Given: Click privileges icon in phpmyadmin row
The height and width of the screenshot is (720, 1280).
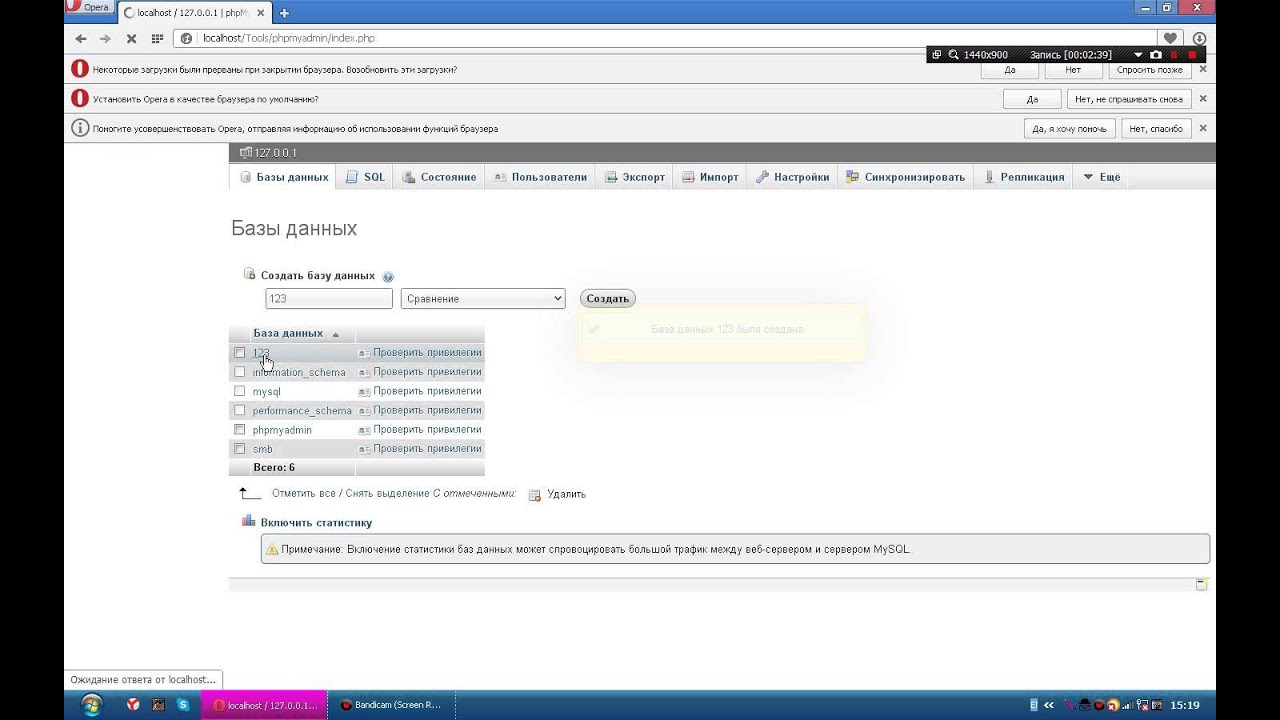Looking at the screenshot, I should coord(364,430).
